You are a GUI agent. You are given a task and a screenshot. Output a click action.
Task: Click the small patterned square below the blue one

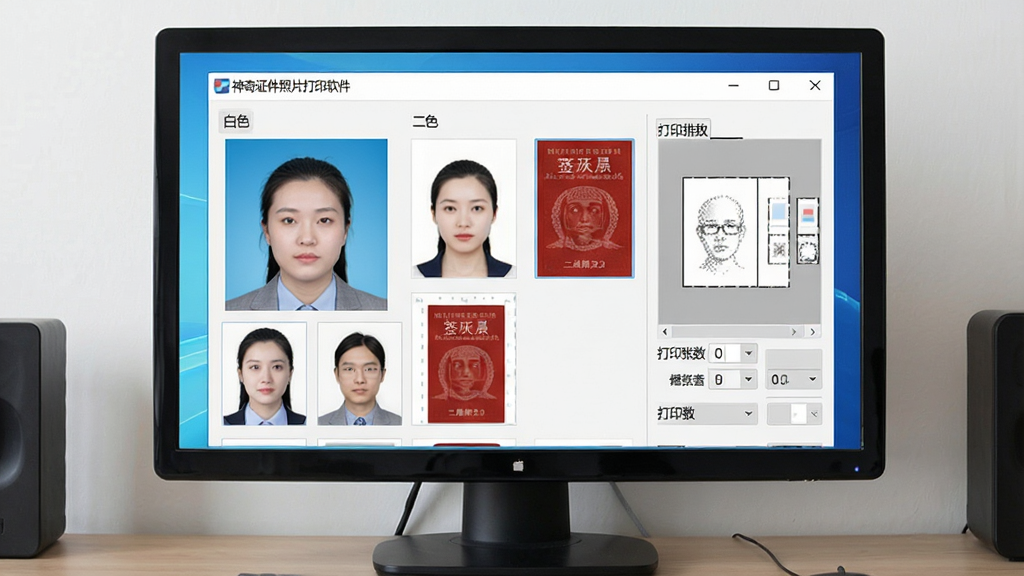point(778,249)
